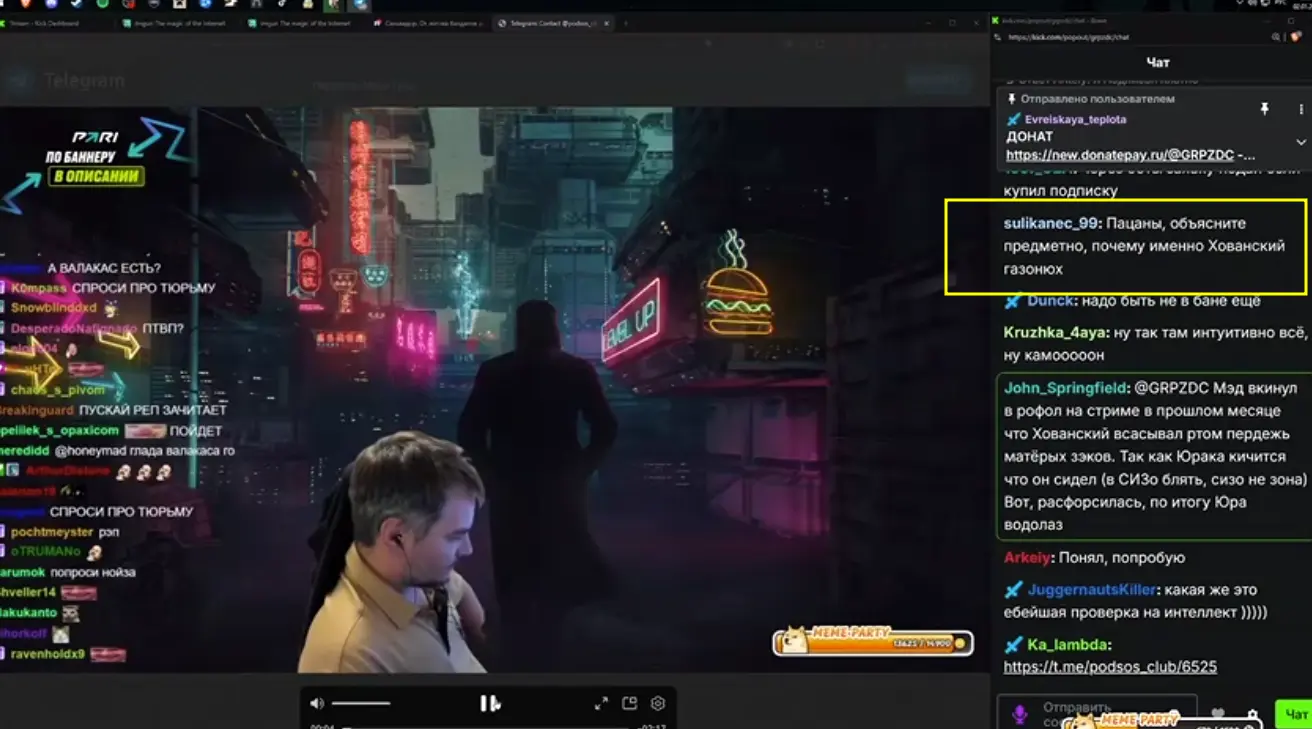The width and height of the screenshot is (1312, 729).
Task: Click the video progress bar in player
Action: pos(485,726)
